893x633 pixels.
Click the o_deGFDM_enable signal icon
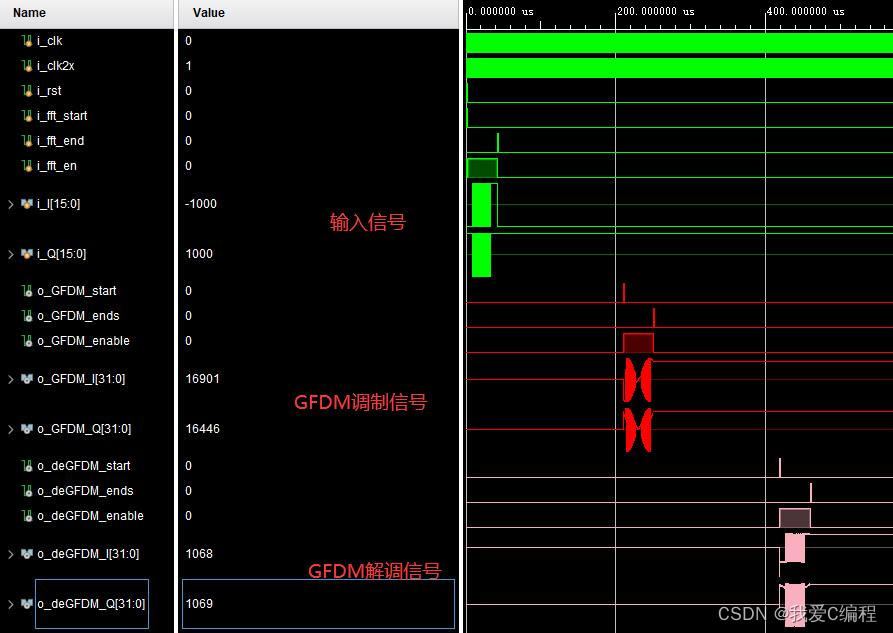coord(27,516)
